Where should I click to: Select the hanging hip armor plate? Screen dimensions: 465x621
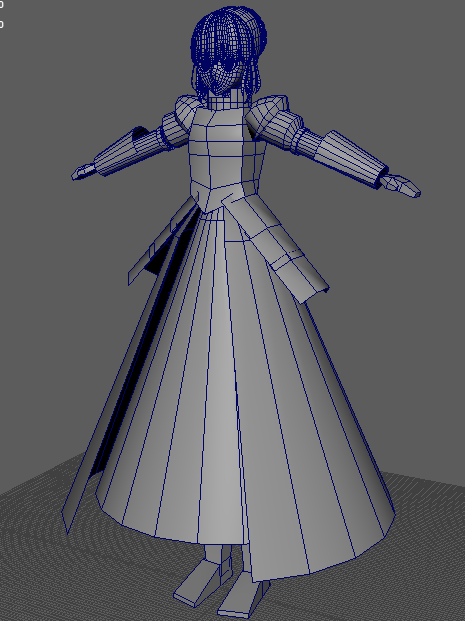277,246
